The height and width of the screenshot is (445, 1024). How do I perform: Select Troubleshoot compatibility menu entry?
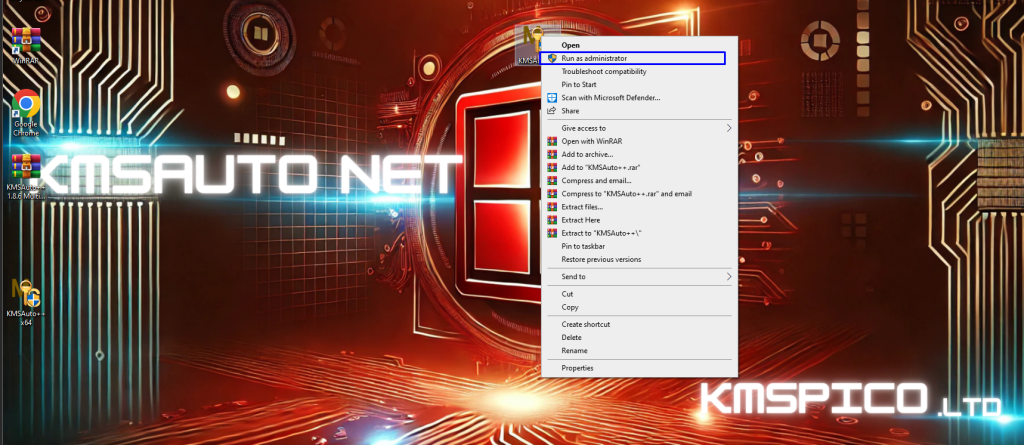pyautogui.click(x=603, y=71)
